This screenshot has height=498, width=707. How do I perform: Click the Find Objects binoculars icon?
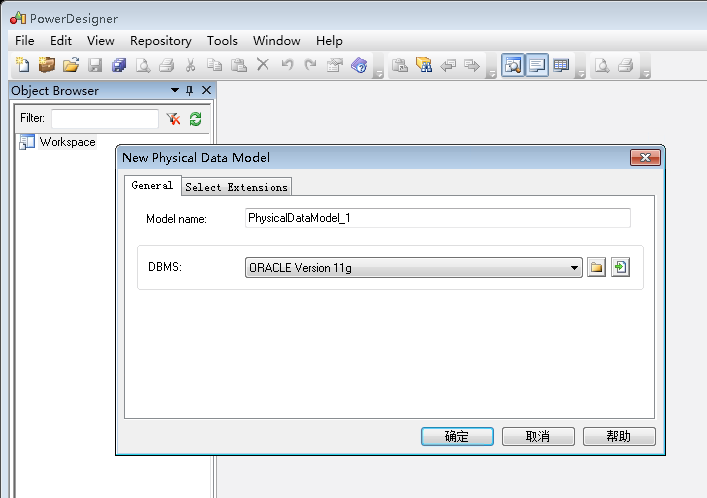coord(424,65)
